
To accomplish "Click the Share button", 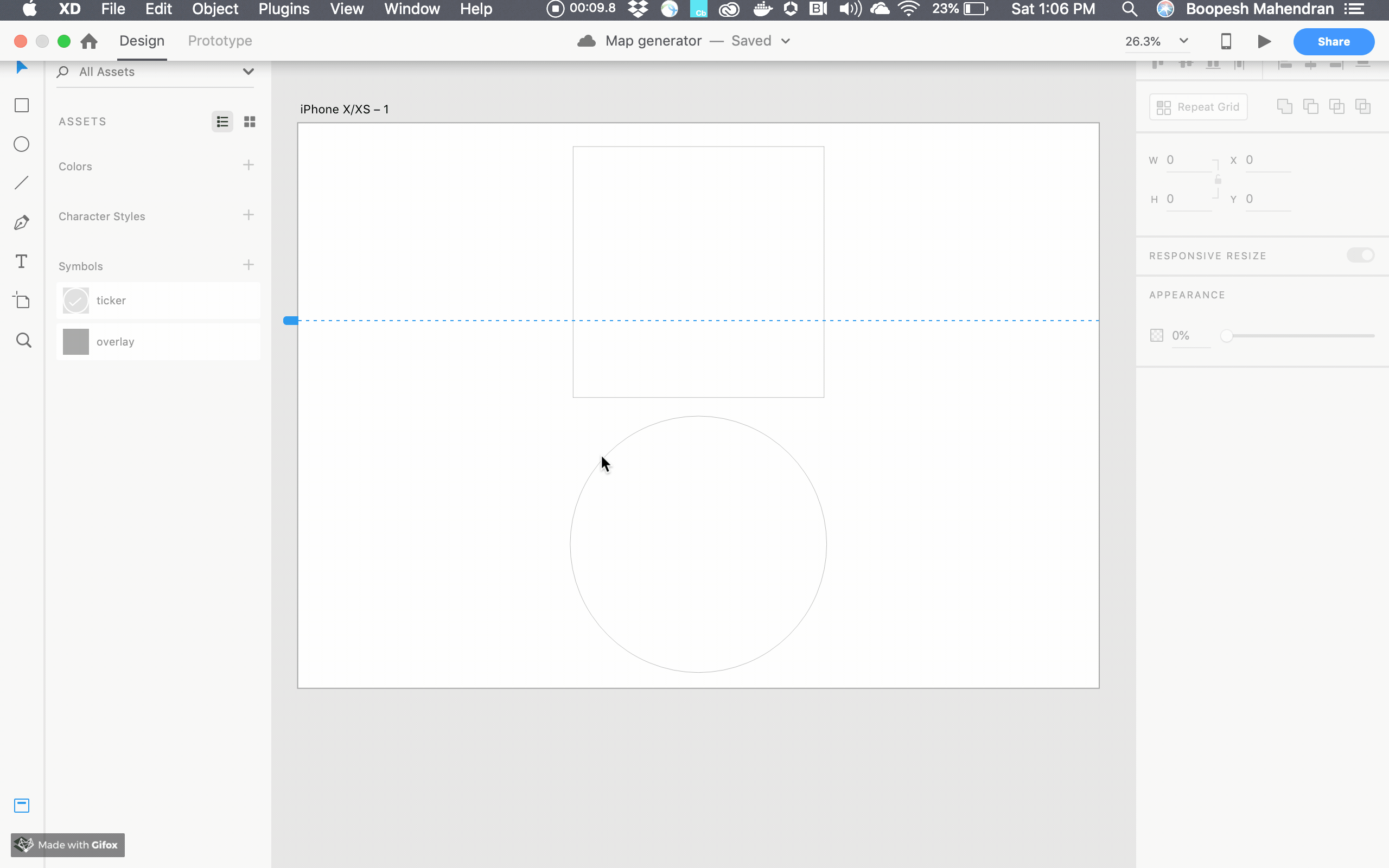I will [x=1333, y=41].
